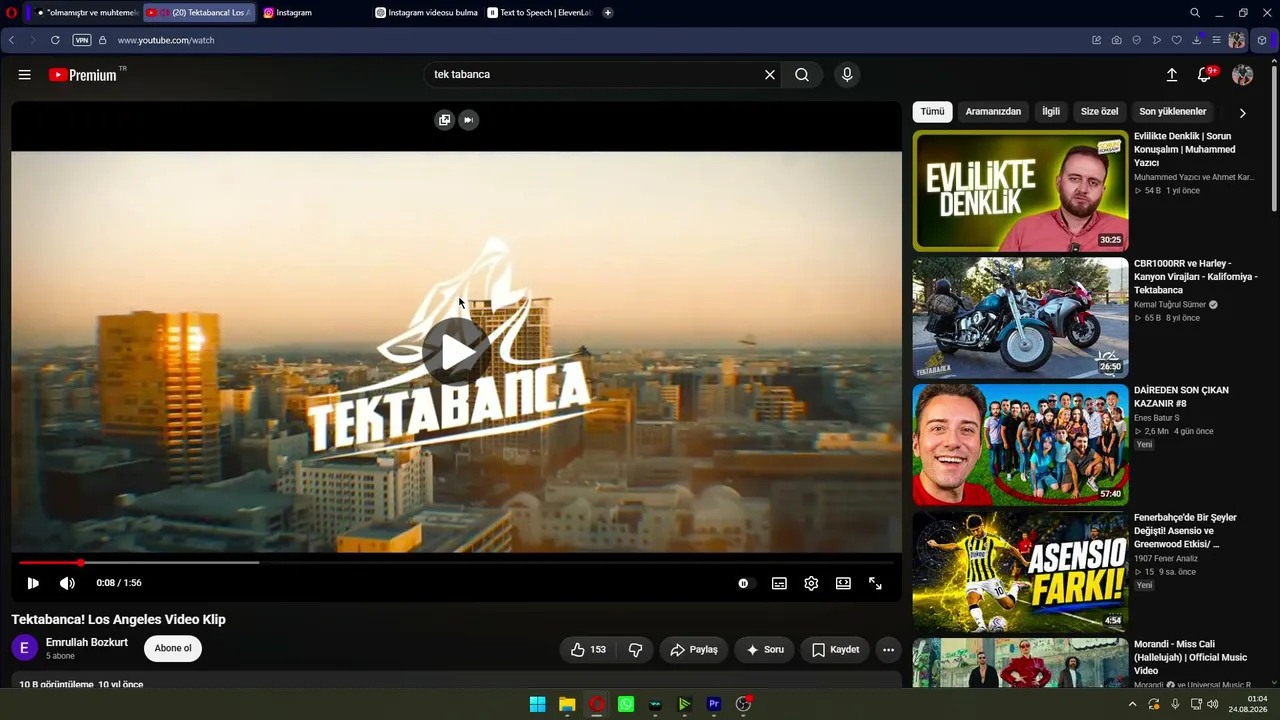
Task: Toggle subtitles/closed captions
Action: pos(779,583)
